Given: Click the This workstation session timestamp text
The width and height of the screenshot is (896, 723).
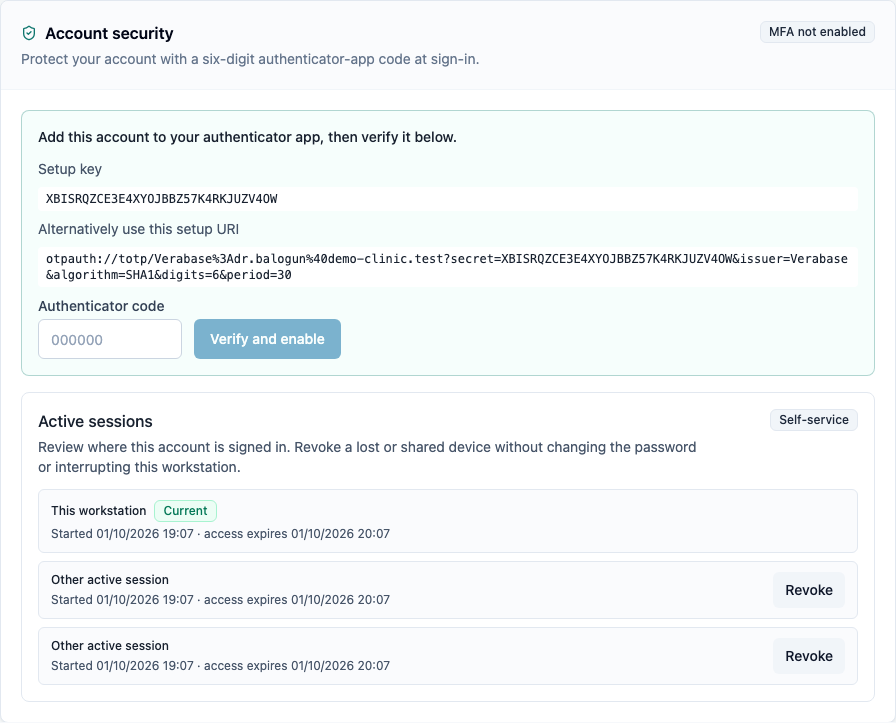Looking at the screenshot, I should pyautogui.click(x=221, y=534).
